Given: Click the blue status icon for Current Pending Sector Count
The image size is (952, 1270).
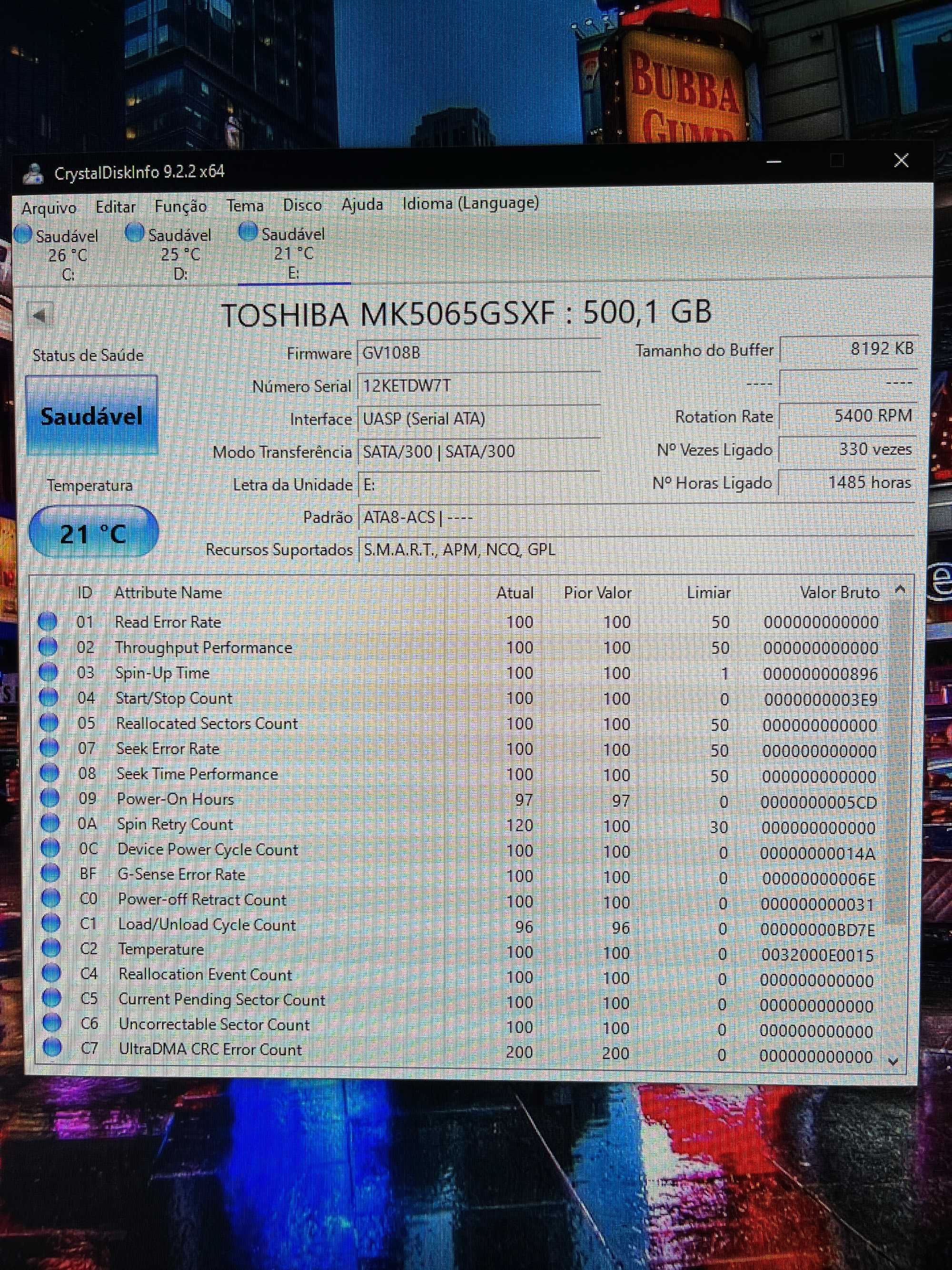Looking at the screenshot, I should [52, 999].
